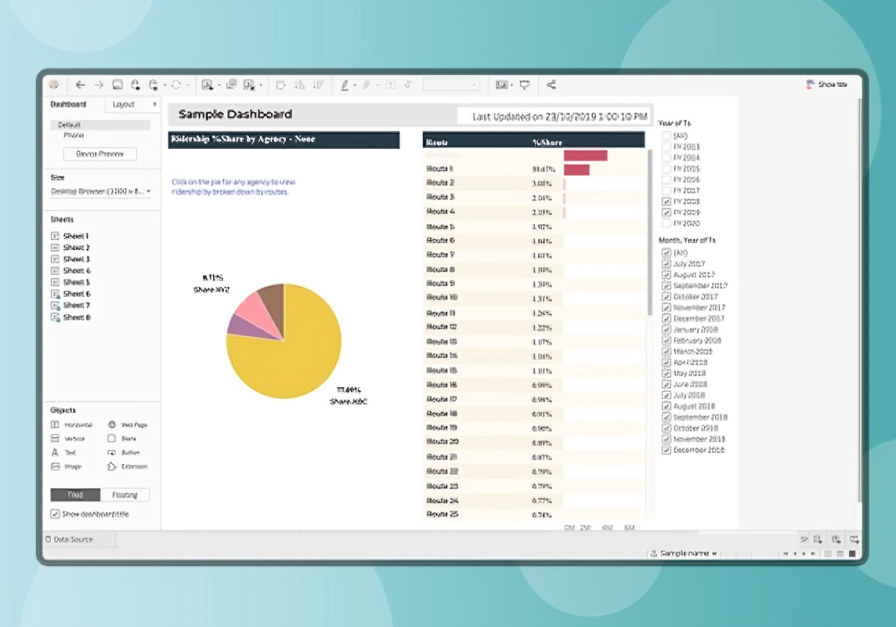Toggle Show dashboard title checkbox
The width and height of the screenshot is (896, 627).
tap(55, 514)
